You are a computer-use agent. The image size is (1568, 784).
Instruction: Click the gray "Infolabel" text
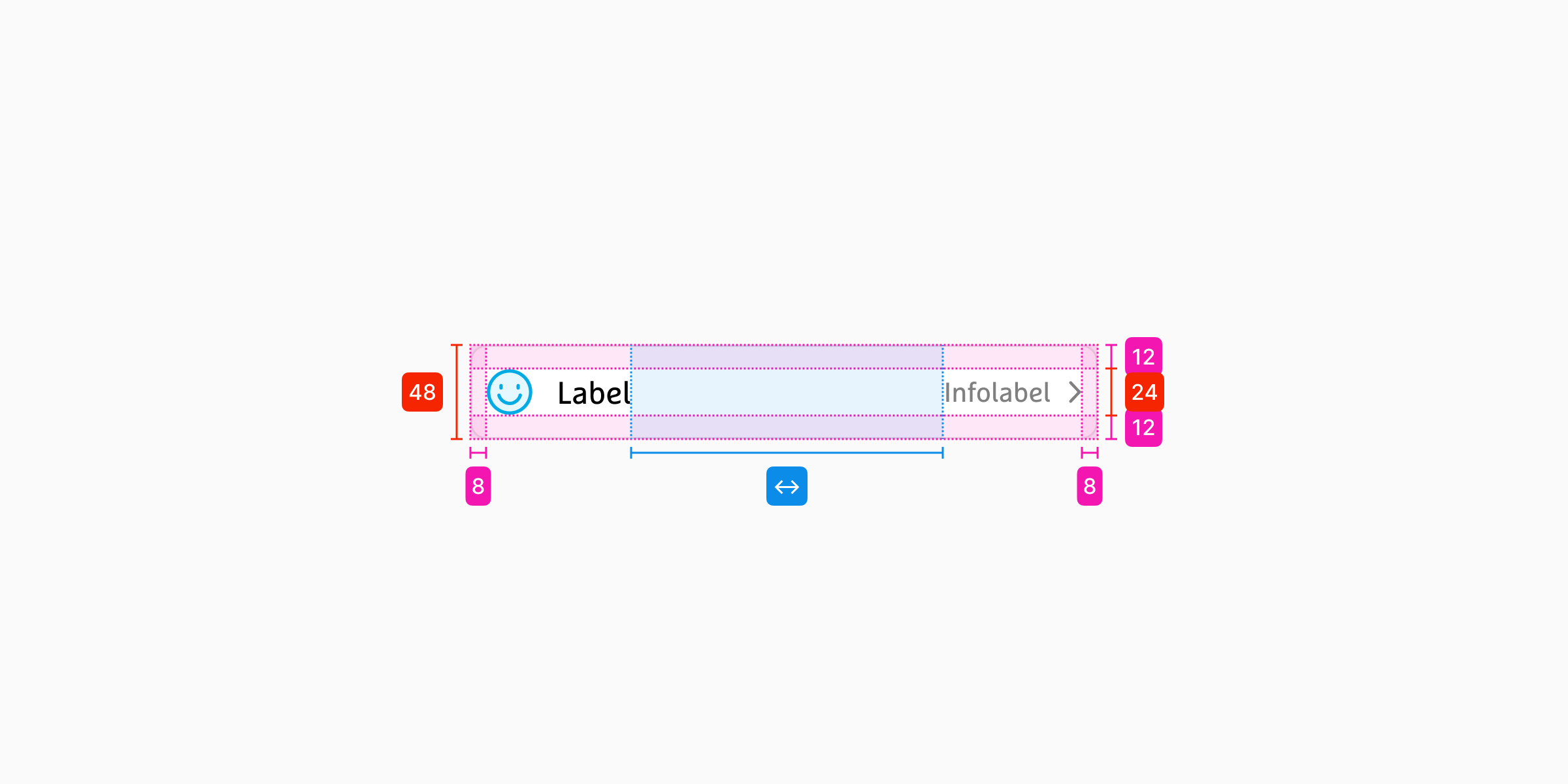997,393
